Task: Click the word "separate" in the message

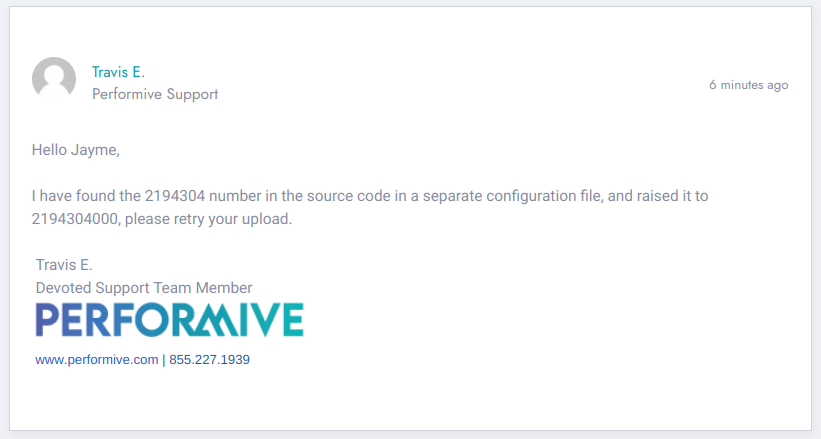Action: tap(452, 196)
